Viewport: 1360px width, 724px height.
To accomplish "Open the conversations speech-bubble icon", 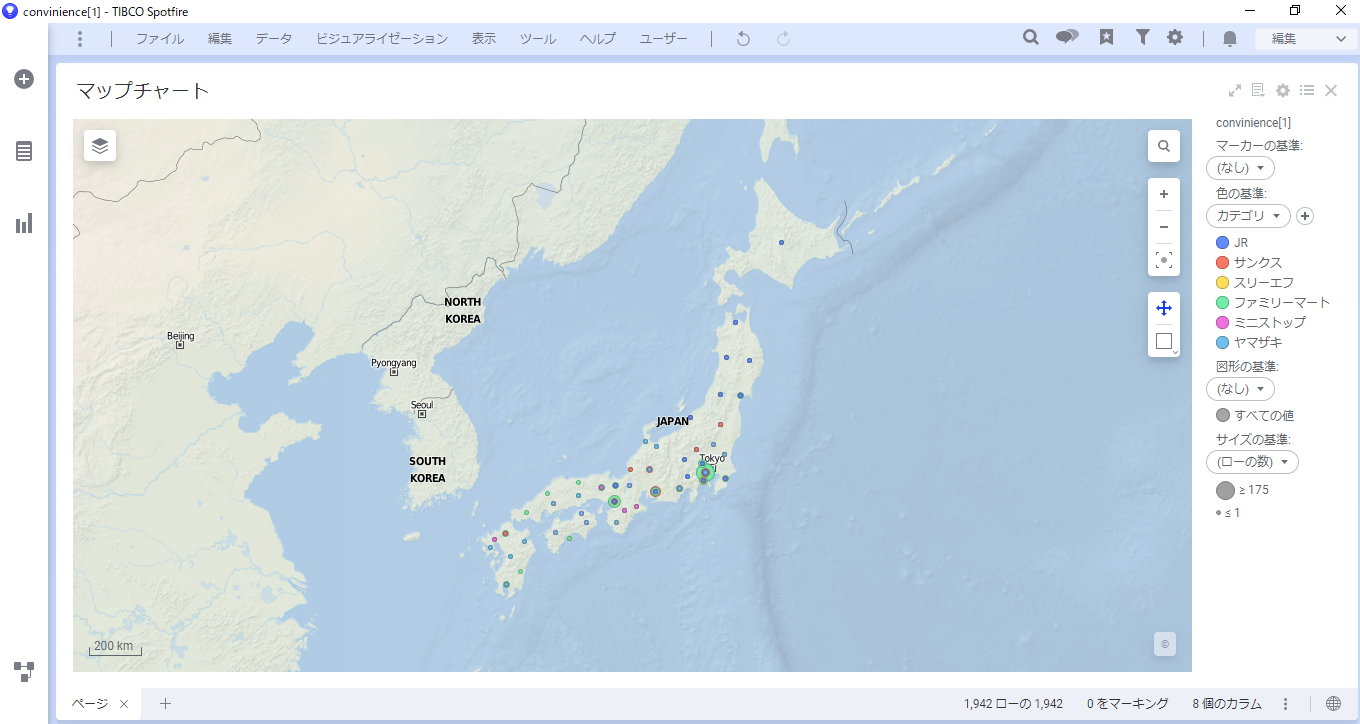I will click(1067, 37).
